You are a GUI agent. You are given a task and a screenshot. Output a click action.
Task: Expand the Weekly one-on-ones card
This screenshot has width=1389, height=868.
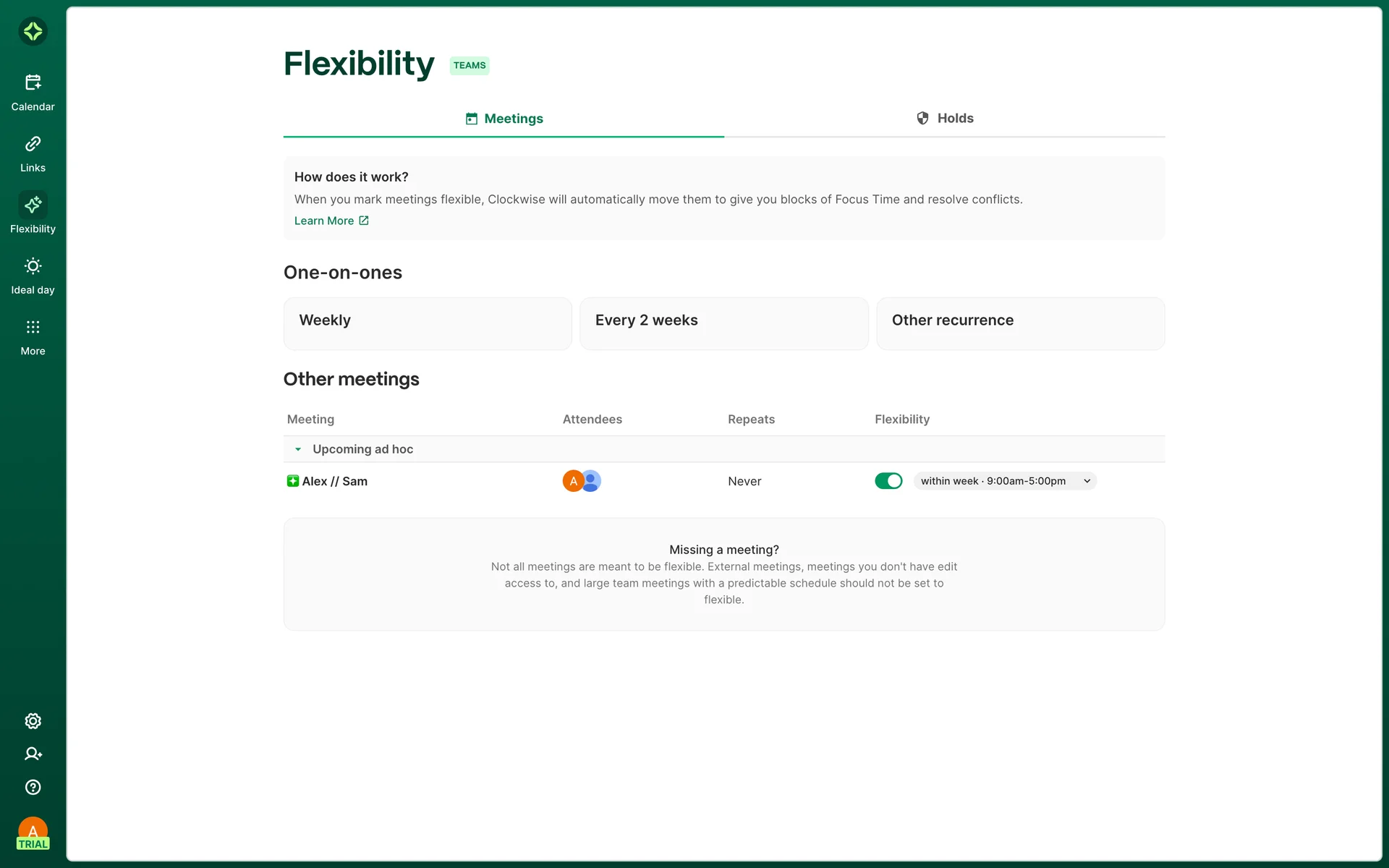[427, 323]
